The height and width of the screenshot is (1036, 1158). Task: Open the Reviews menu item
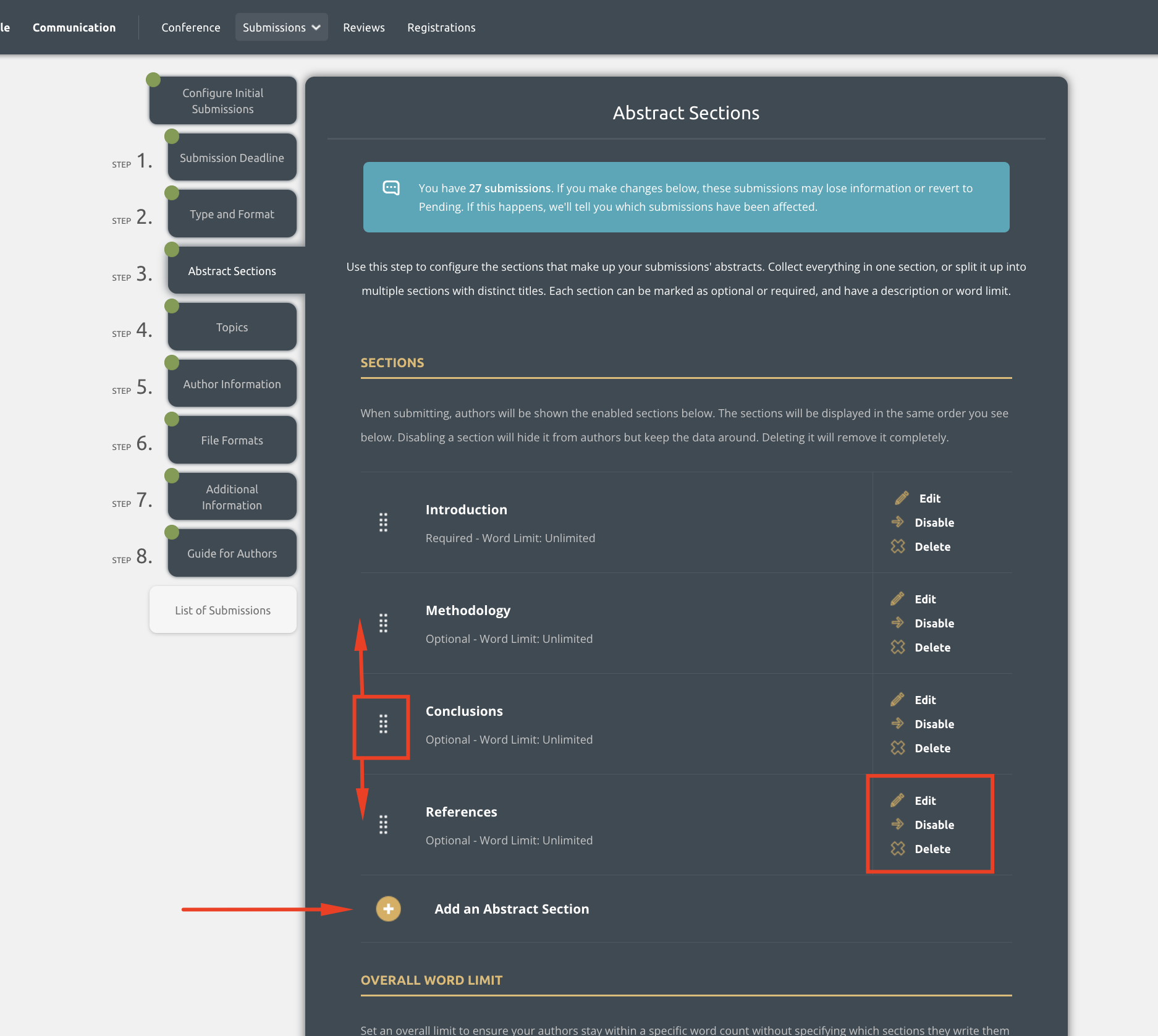tap(363, 28)
